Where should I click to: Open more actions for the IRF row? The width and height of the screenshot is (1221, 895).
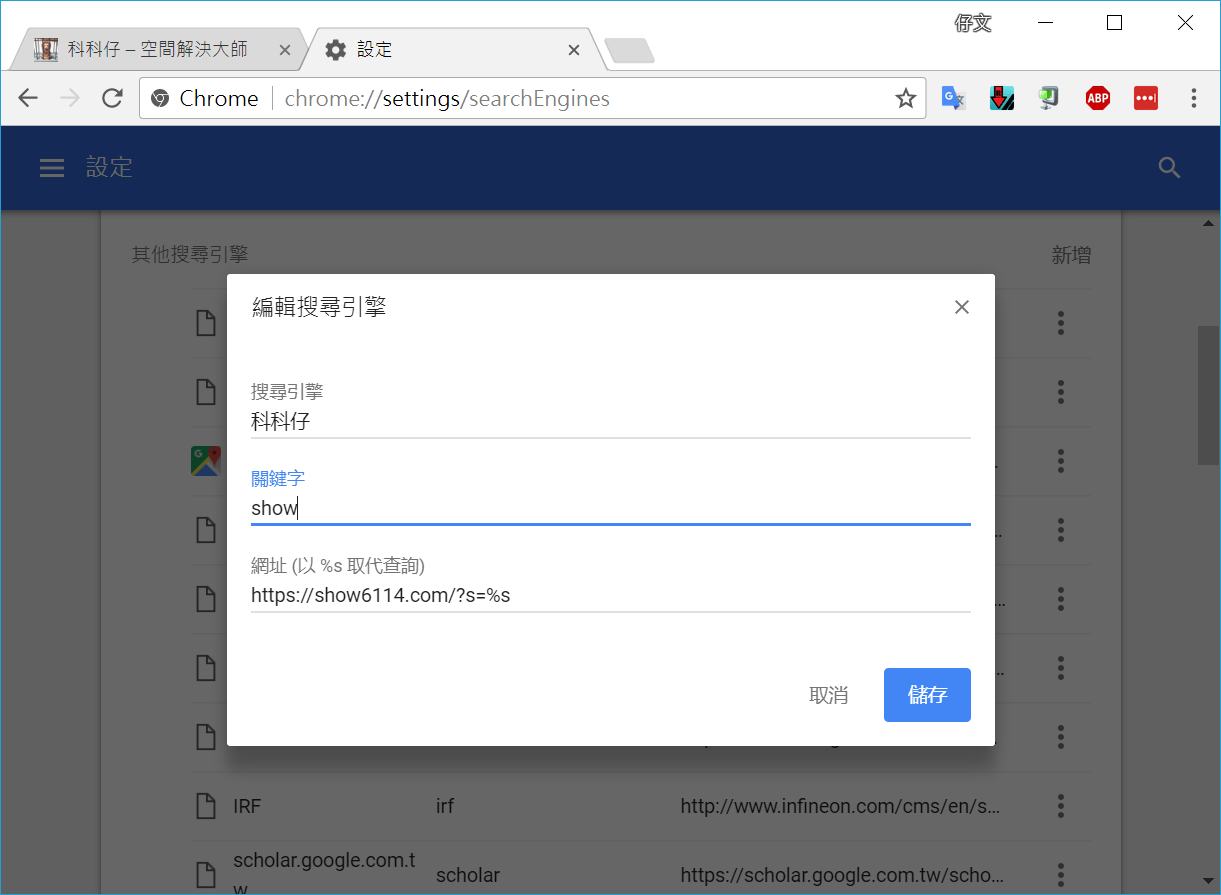coord(1060,806)
